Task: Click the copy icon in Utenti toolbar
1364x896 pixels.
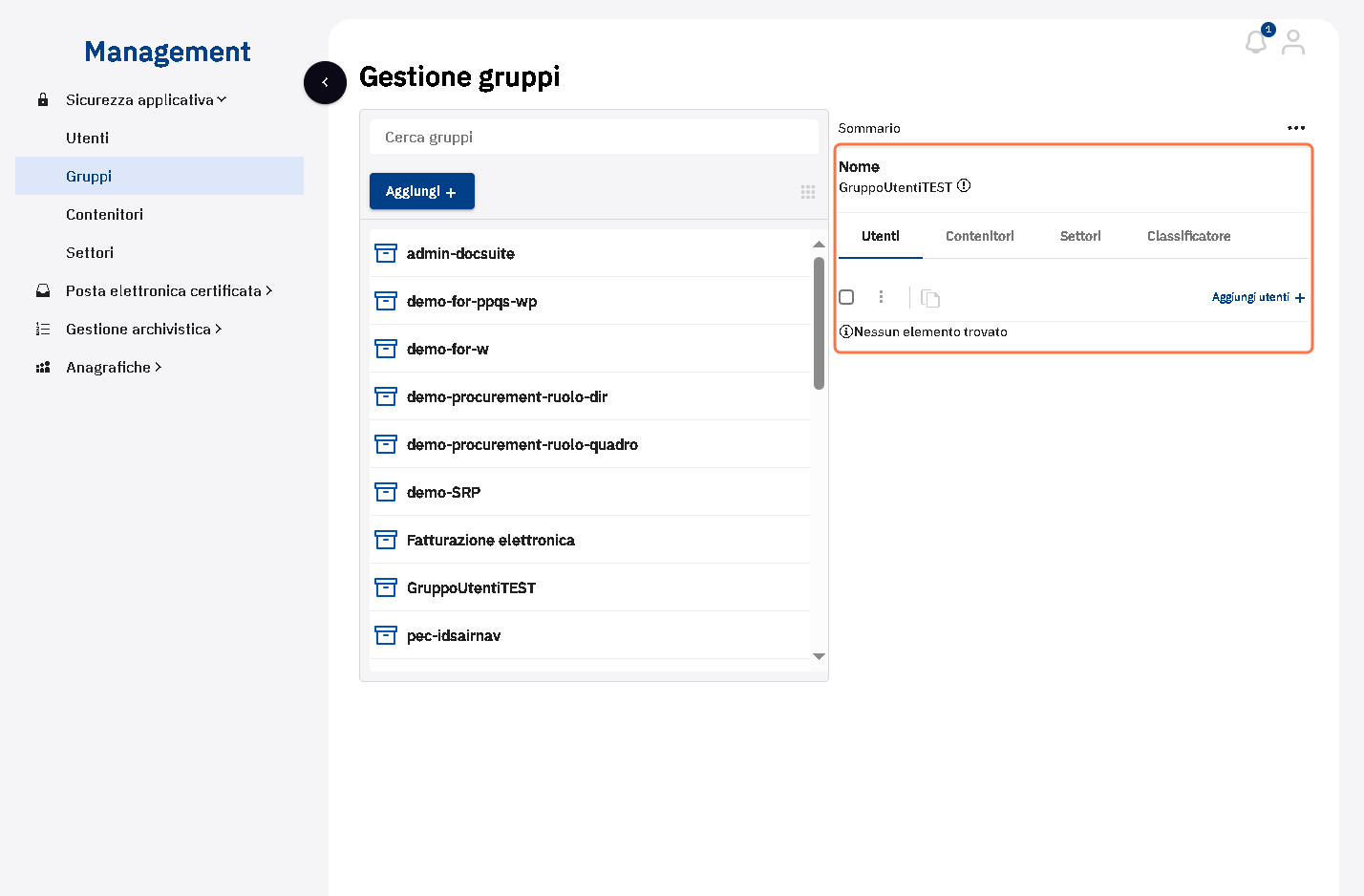Action: coord(930,298)
